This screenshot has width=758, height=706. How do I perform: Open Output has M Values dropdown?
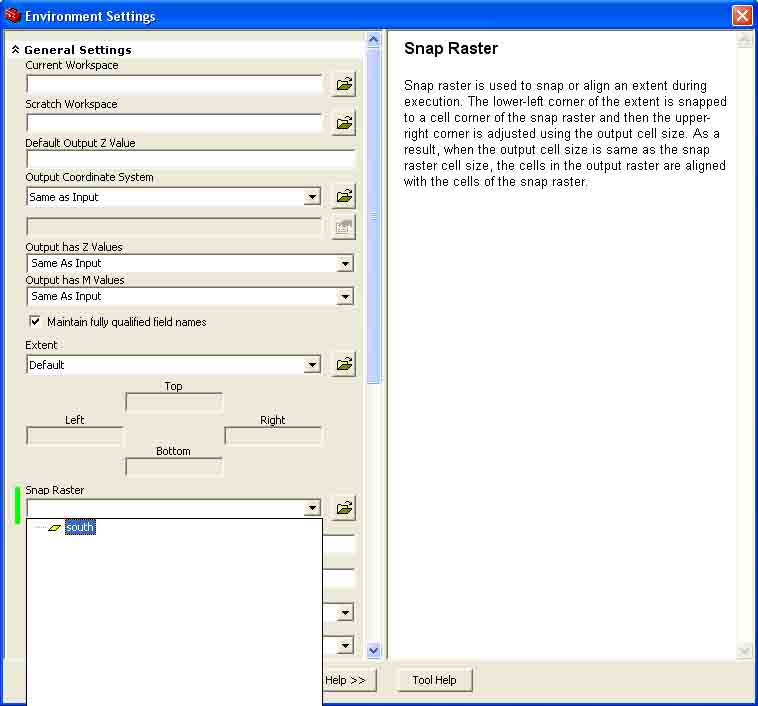pyautogui.click(x=345, y=296)
